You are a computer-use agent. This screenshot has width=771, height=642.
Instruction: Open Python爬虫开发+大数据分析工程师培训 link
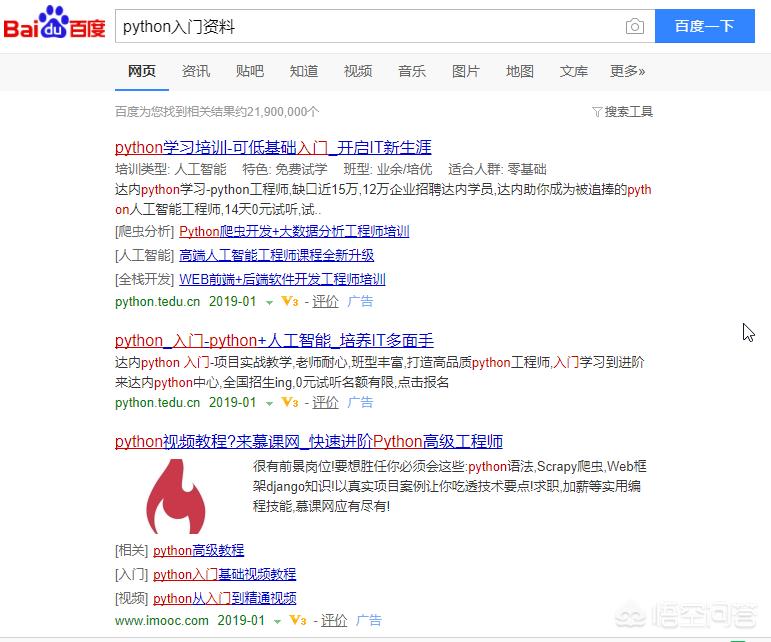click(294, 231)
